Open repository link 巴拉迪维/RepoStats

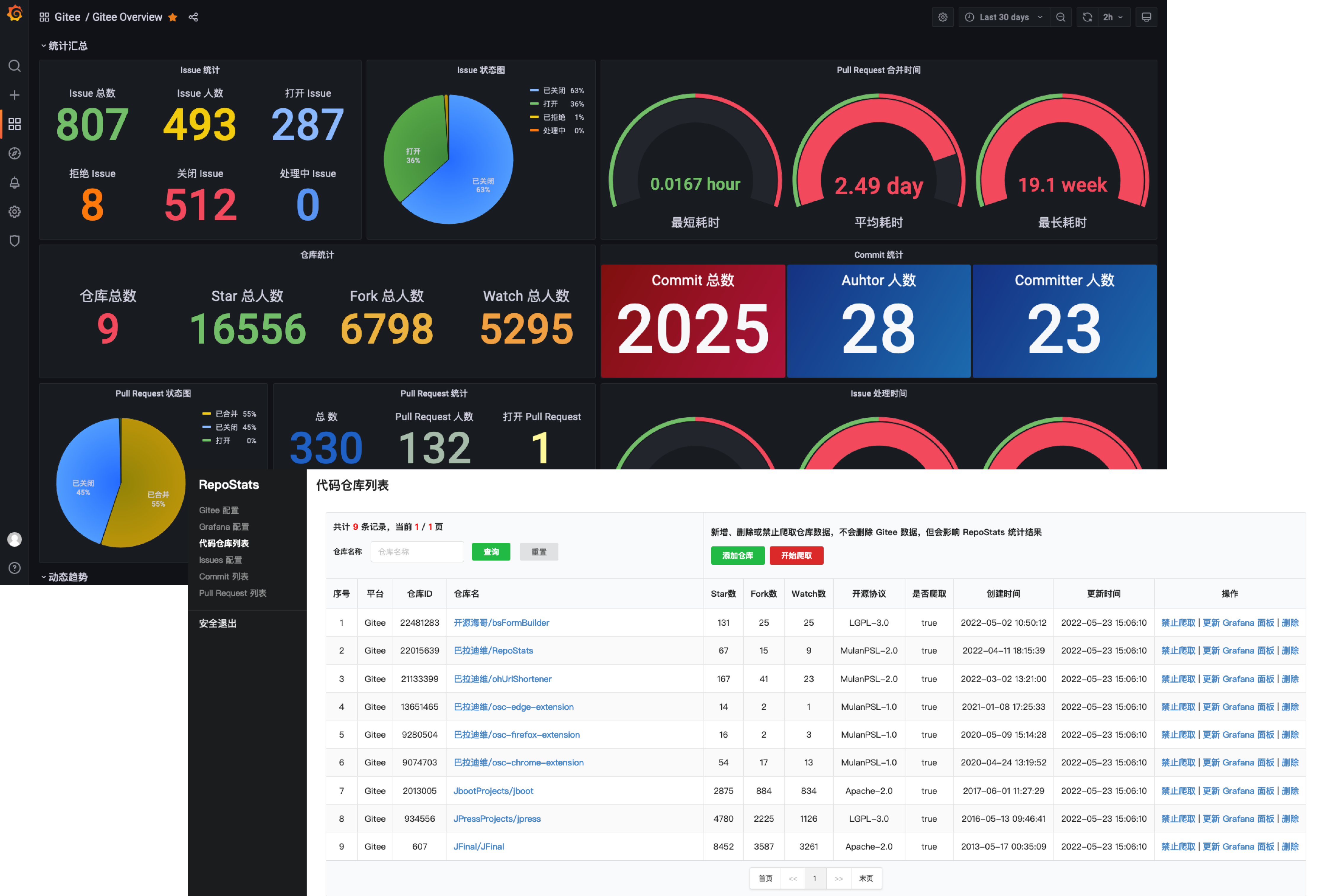493,651
